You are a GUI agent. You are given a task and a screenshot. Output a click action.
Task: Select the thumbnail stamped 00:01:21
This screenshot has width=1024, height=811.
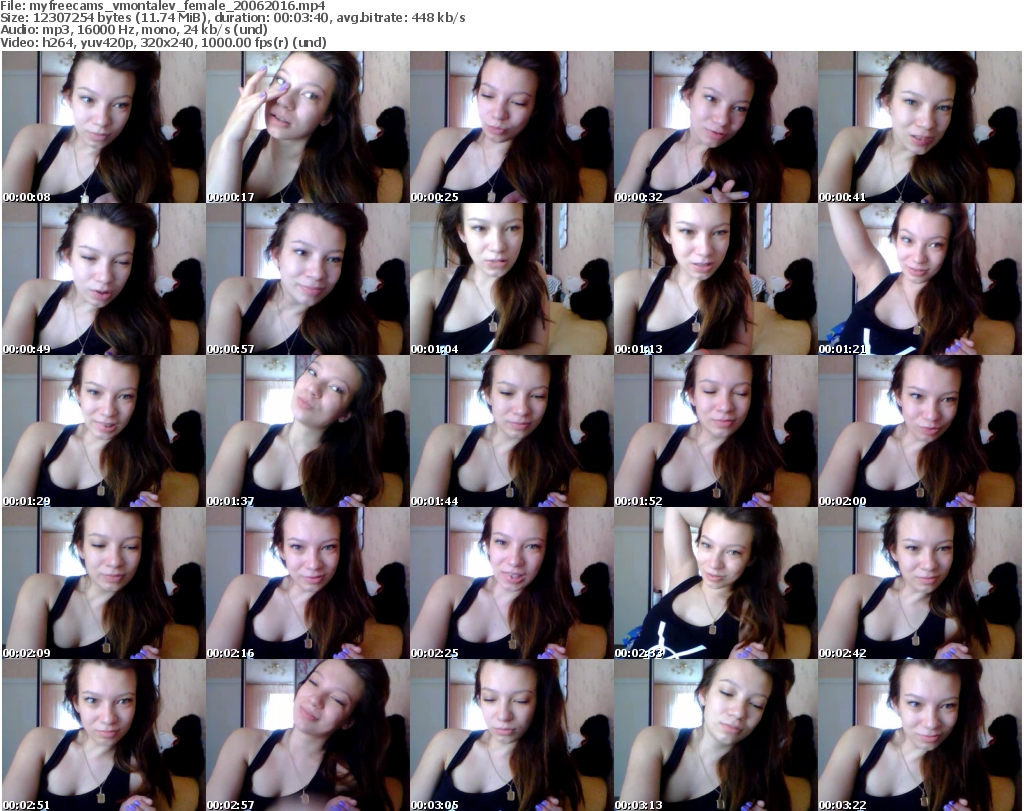[920, 279]
